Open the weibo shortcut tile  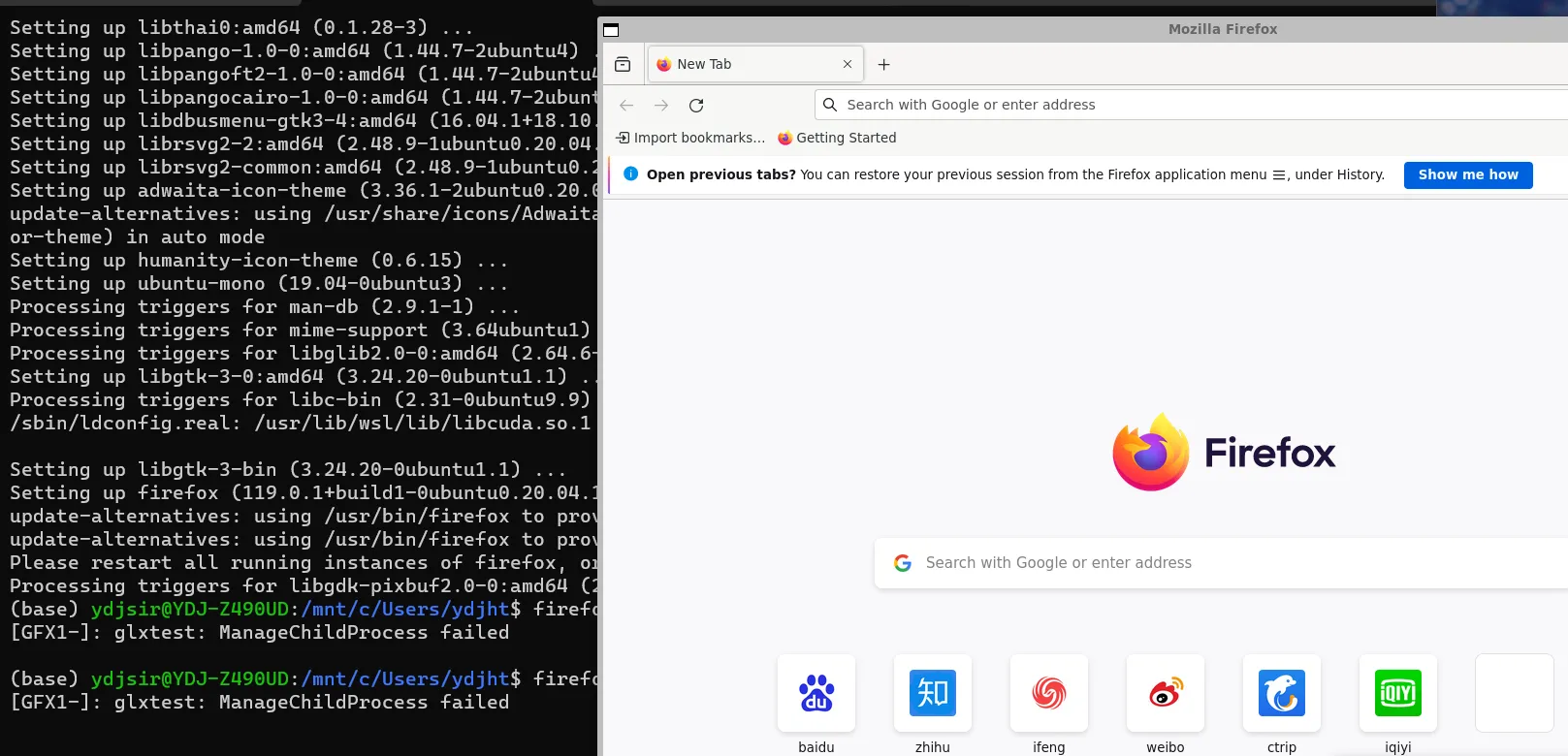pyautogui.click(x=1165, y=693)
